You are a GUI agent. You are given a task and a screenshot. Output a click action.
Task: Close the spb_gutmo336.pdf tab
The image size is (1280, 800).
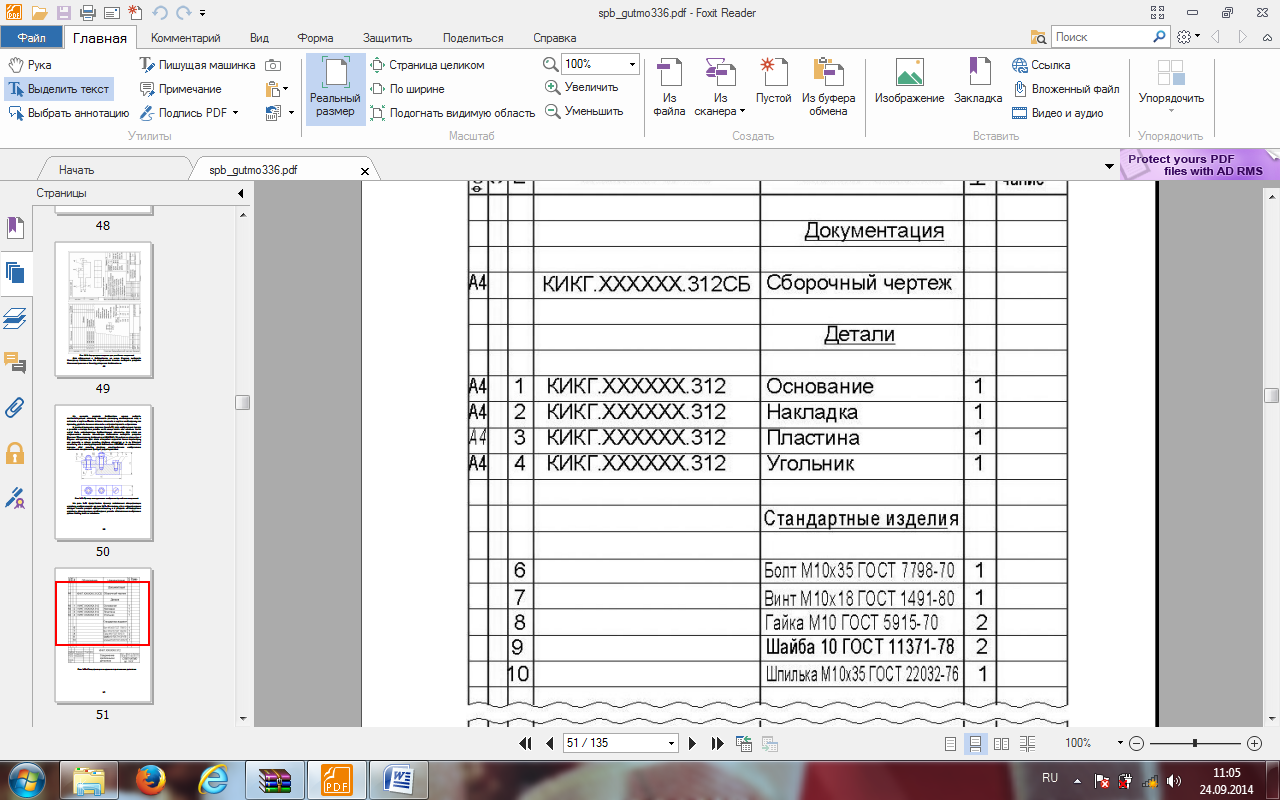point(365,171)
